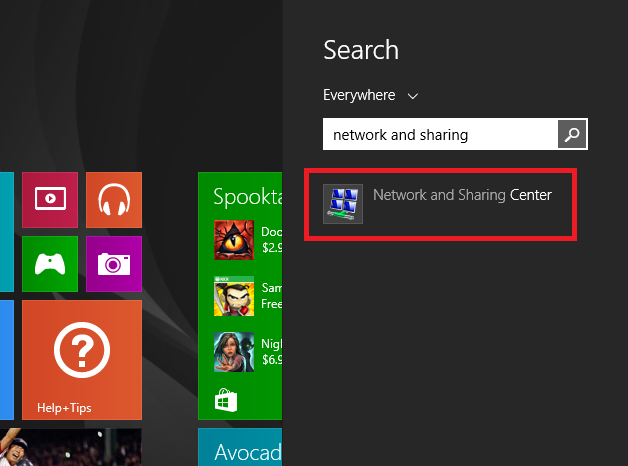Select the game thumbnail priced at $6.9
Image resolution: width=628 pixels, height=466 pixels.
tap(234, 352)
